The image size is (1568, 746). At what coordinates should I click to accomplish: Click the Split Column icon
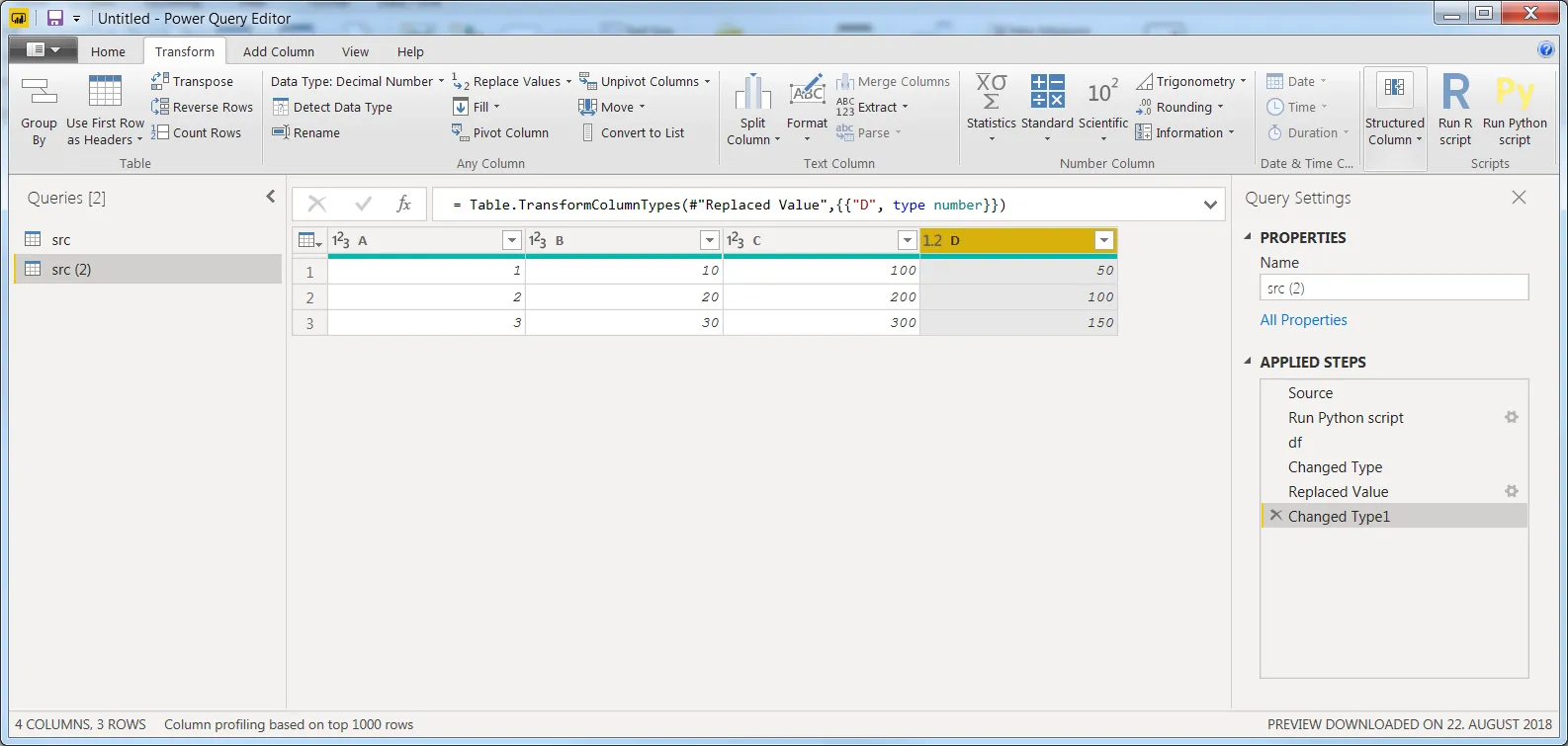pos(753,92)
